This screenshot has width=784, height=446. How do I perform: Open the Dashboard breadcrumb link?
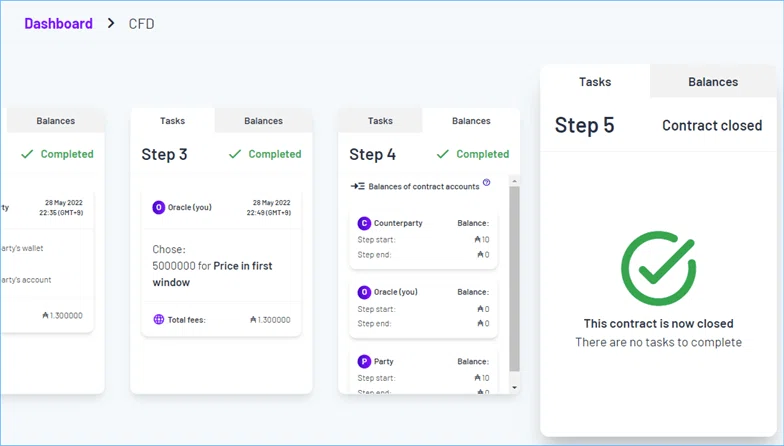click(58, 24)
